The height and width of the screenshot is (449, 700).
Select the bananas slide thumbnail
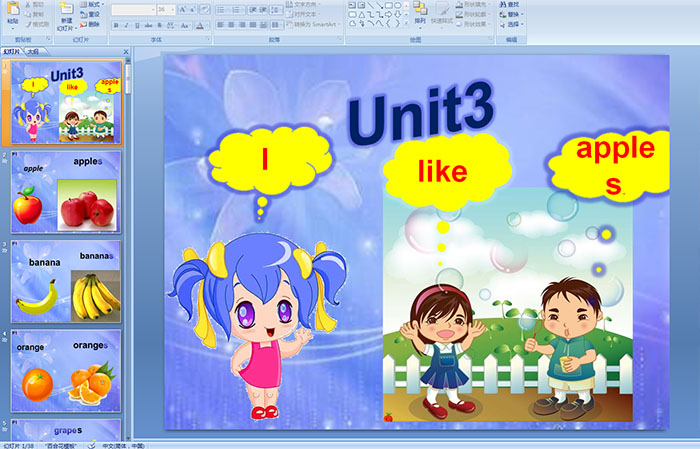coord(66,281)
